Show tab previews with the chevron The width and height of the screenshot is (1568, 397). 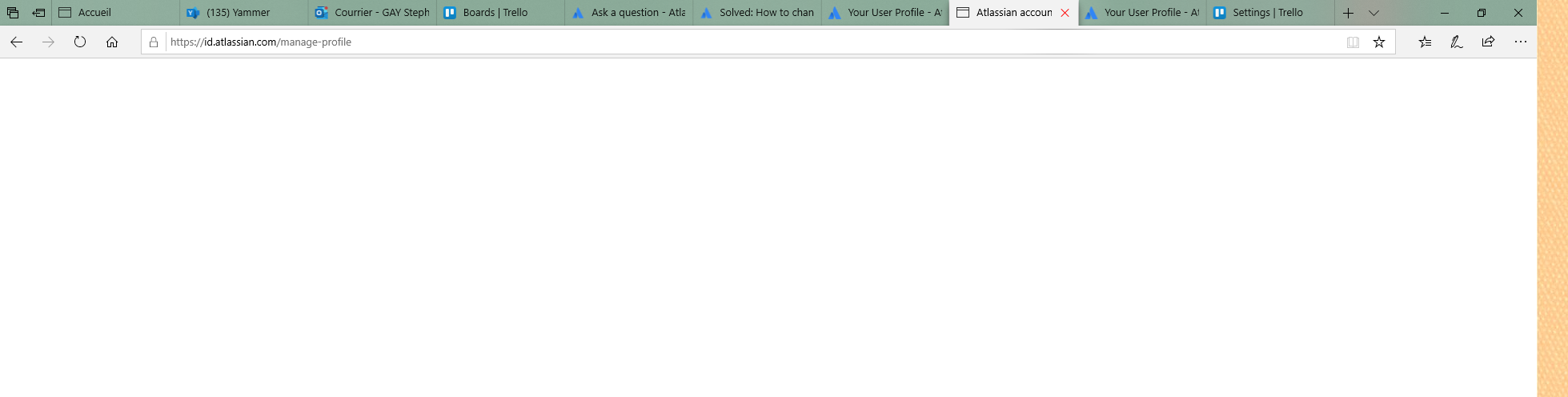[x=1374, y=13]
